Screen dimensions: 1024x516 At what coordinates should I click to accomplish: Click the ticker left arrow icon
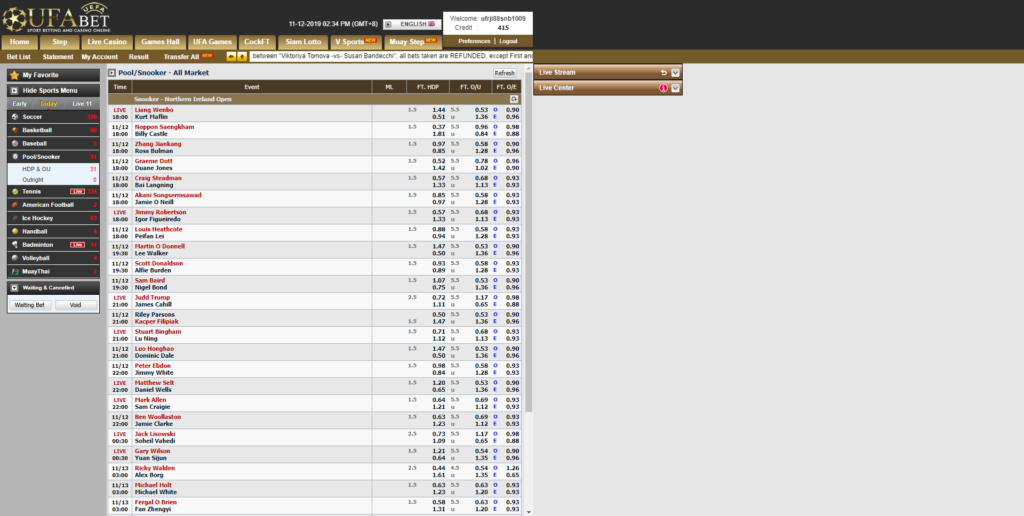(x=231, y=57)
